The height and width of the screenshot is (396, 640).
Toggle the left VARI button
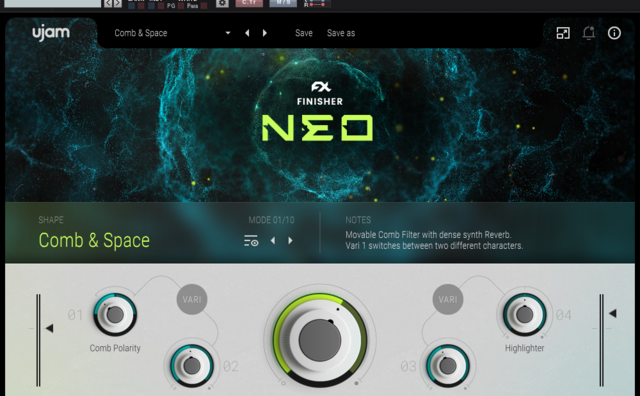click(x=192, y=299)
